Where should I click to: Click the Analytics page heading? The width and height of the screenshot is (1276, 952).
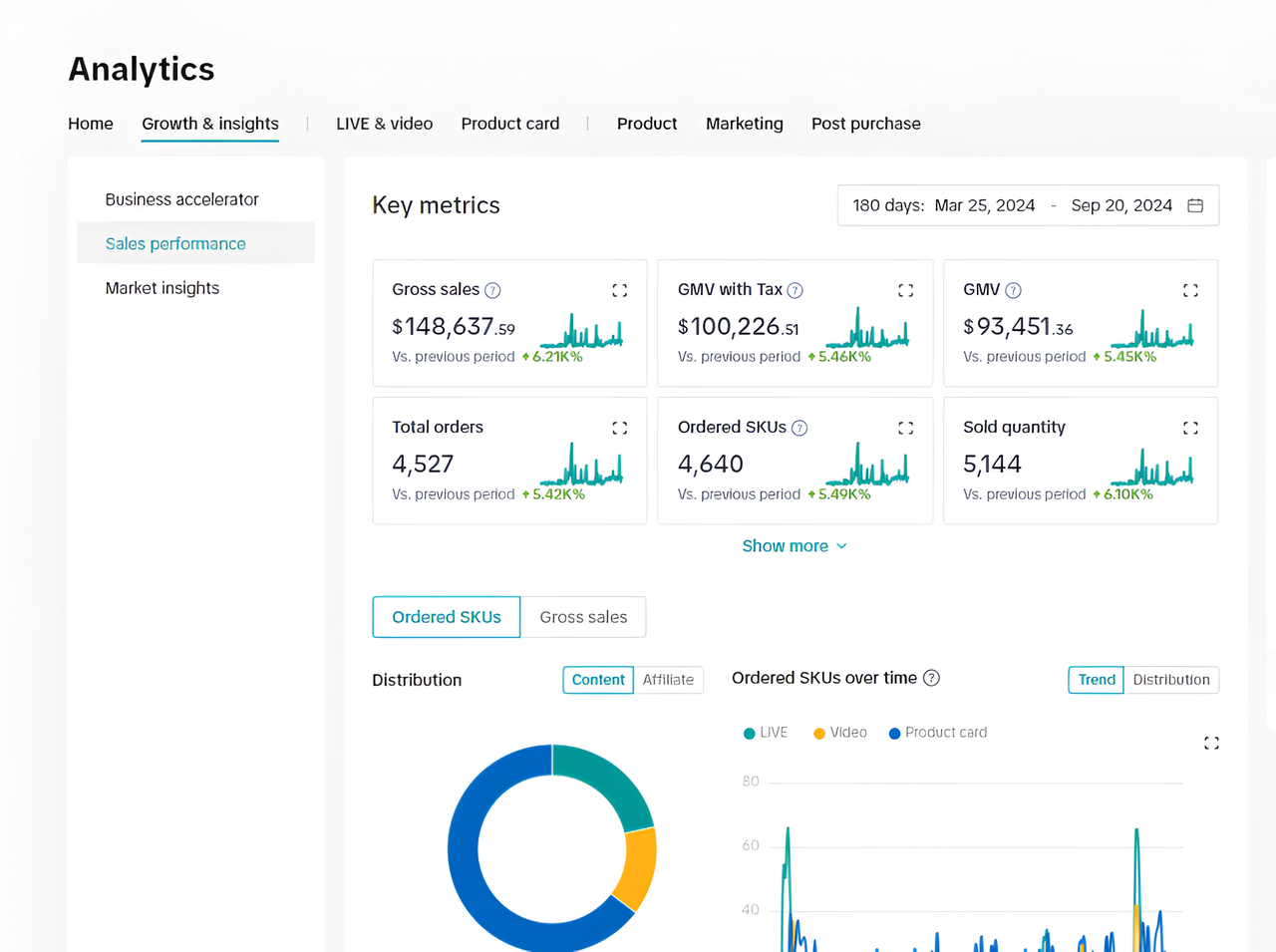(x=142, y=69)
